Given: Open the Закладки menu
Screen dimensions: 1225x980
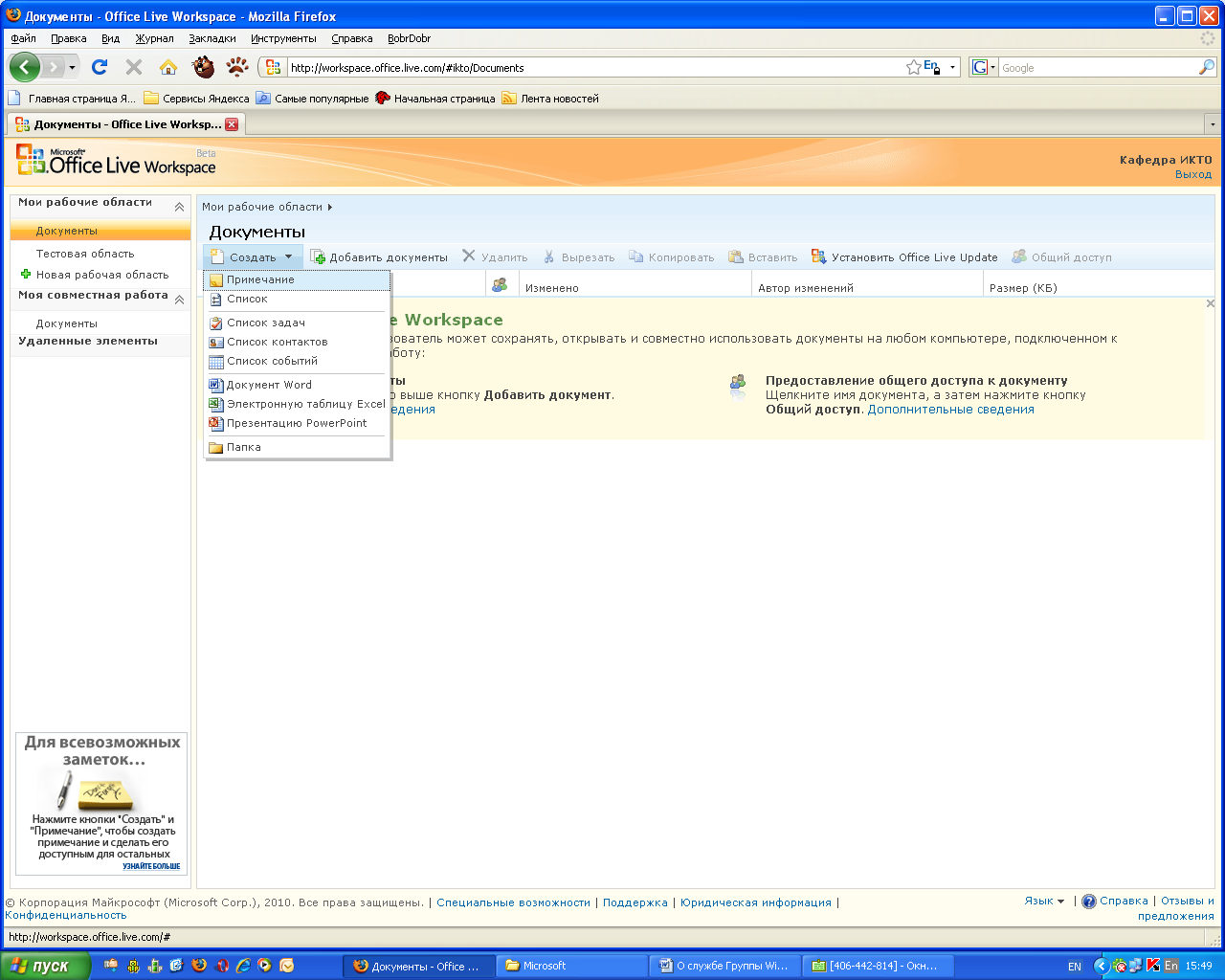Looking at the screenshot, I should point(212,38).
